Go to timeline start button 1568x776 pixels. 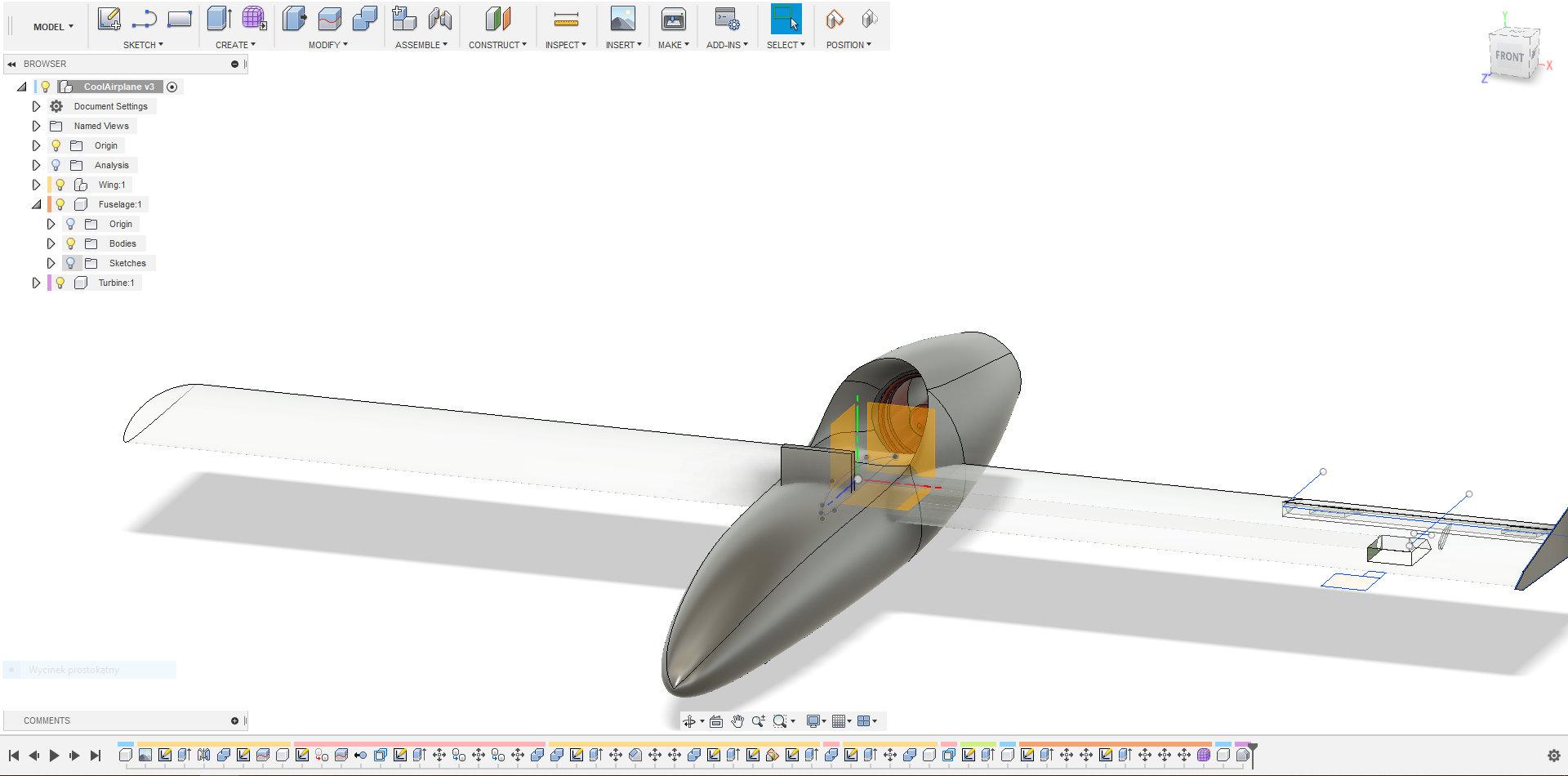14,756
